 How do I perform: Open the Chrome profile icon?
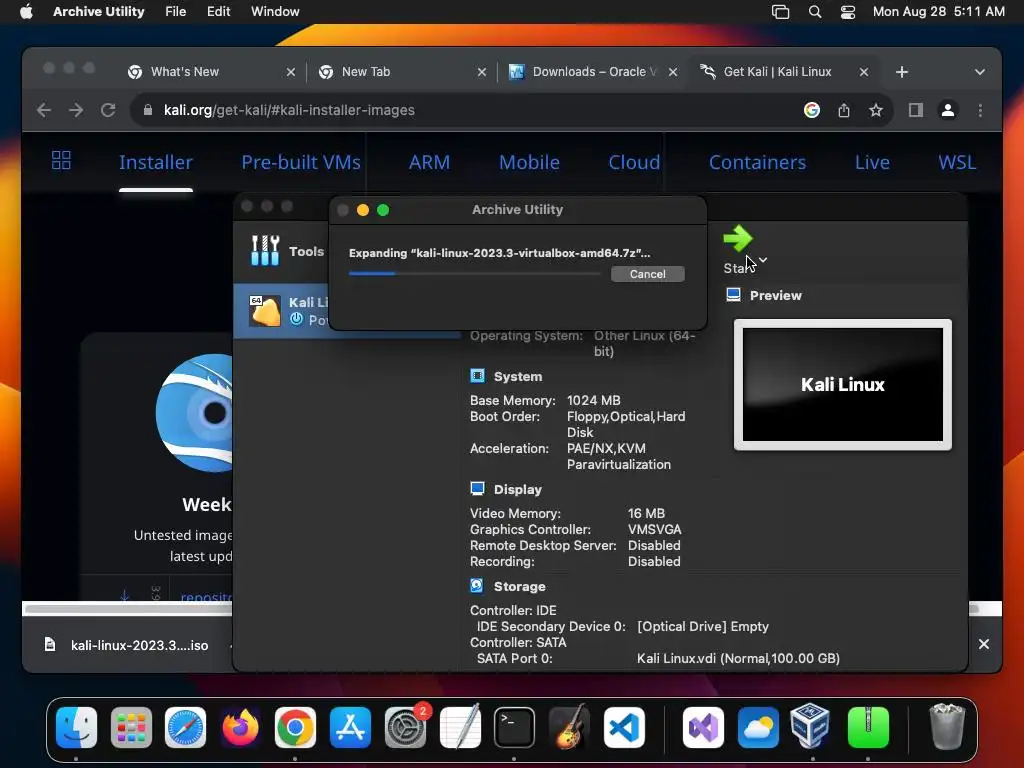point(948,110)
